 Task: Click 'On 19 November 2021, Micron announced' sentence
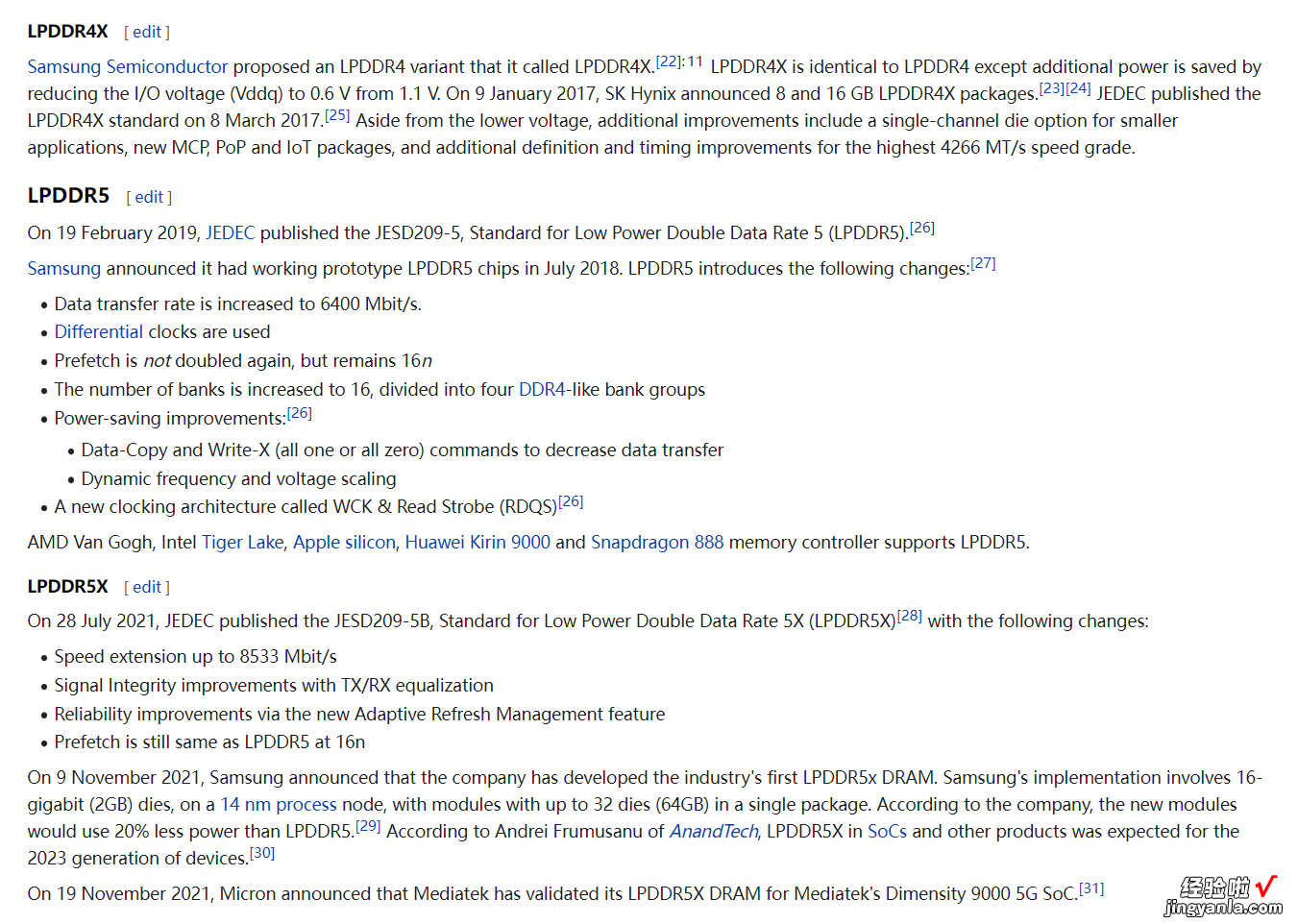(x=552, y=893)
